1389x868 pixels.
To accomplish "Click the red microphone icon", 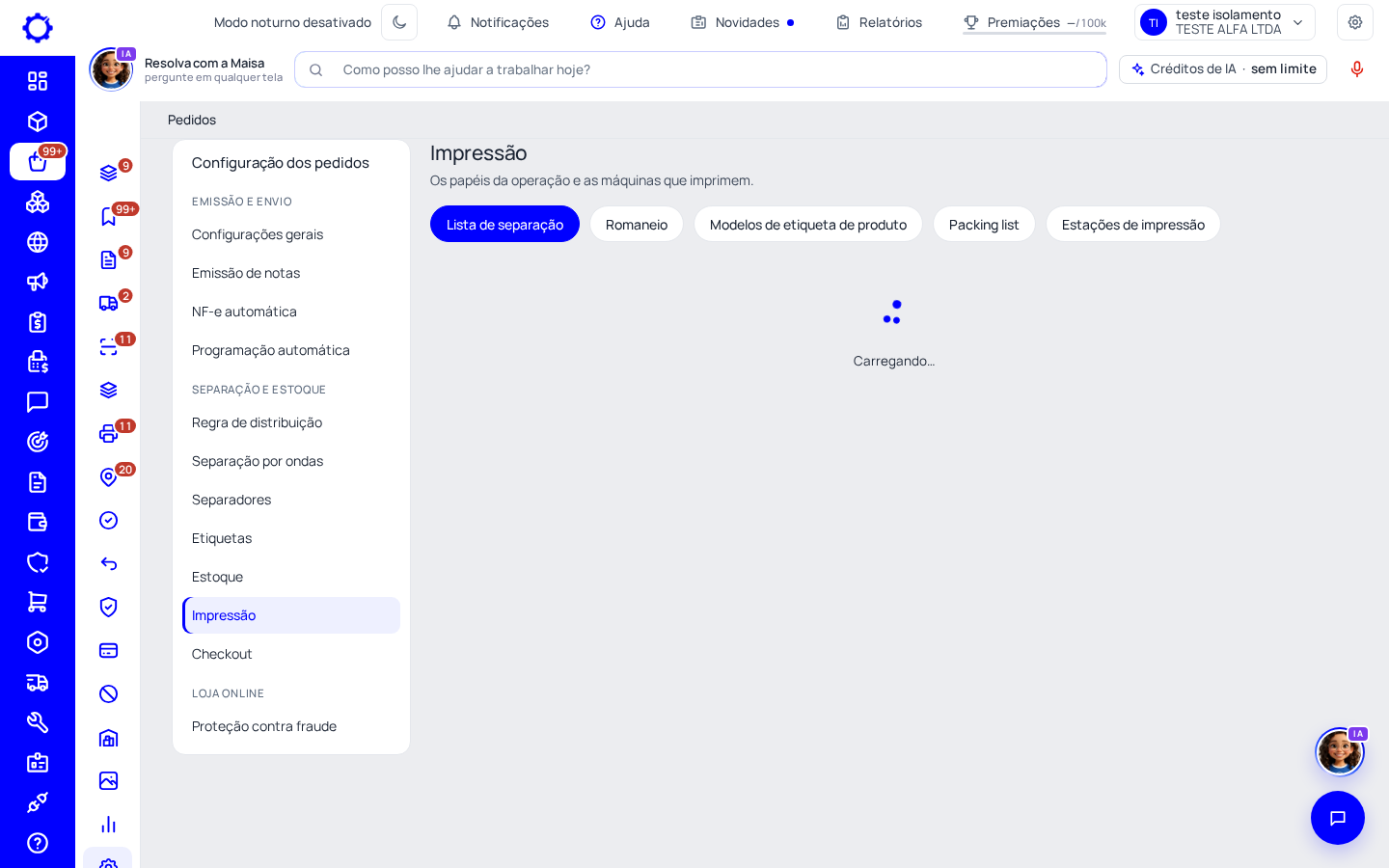I will coord(1357,69).
